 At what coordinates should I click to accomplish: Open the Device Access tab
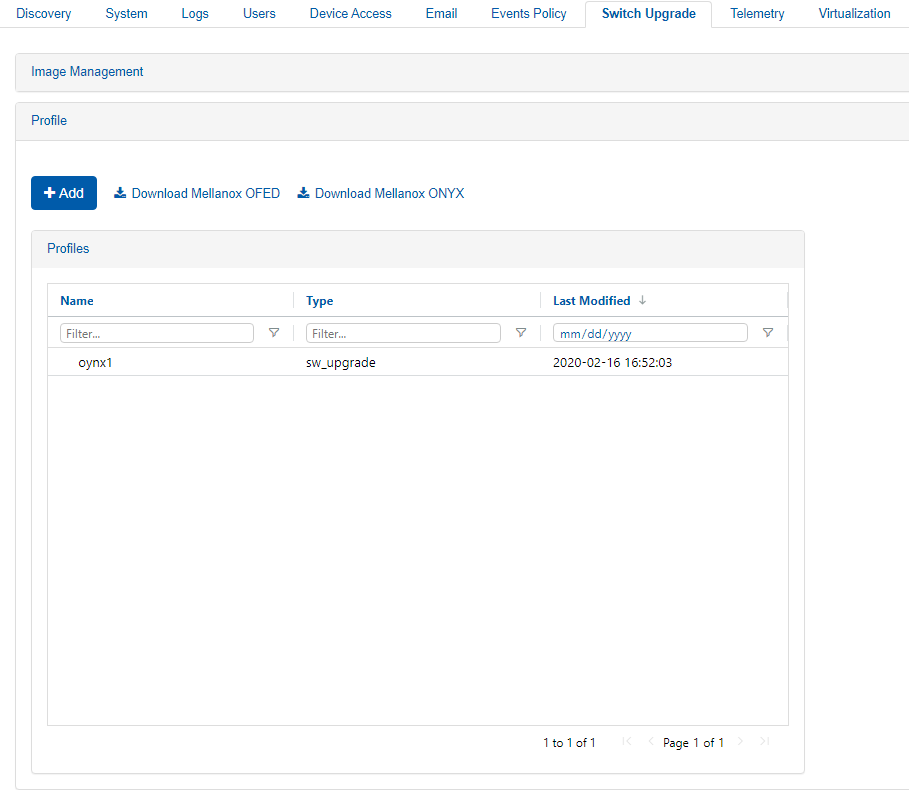coord(350,14)
